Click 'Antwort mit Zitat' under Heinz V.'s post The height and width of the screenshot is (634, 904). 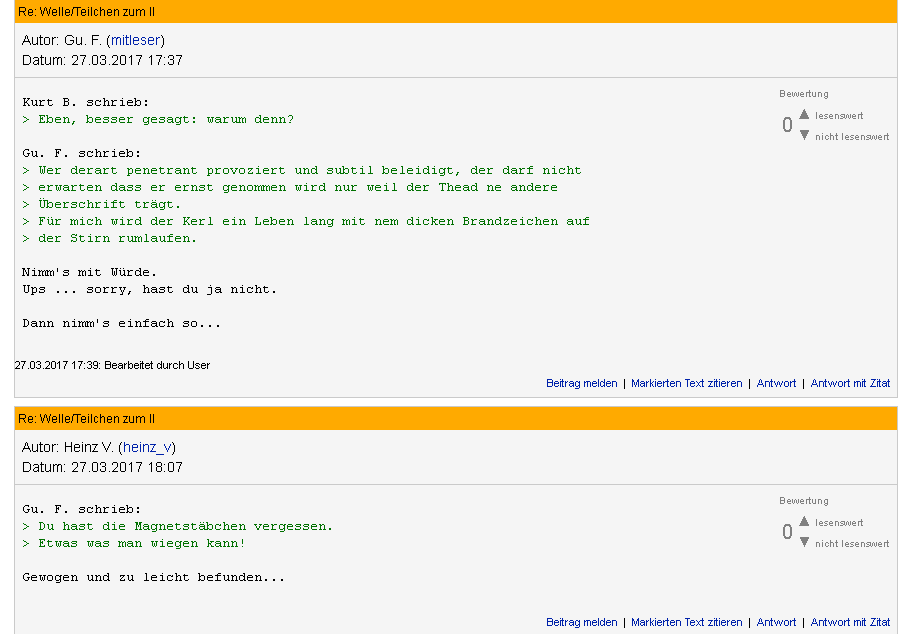850,622
